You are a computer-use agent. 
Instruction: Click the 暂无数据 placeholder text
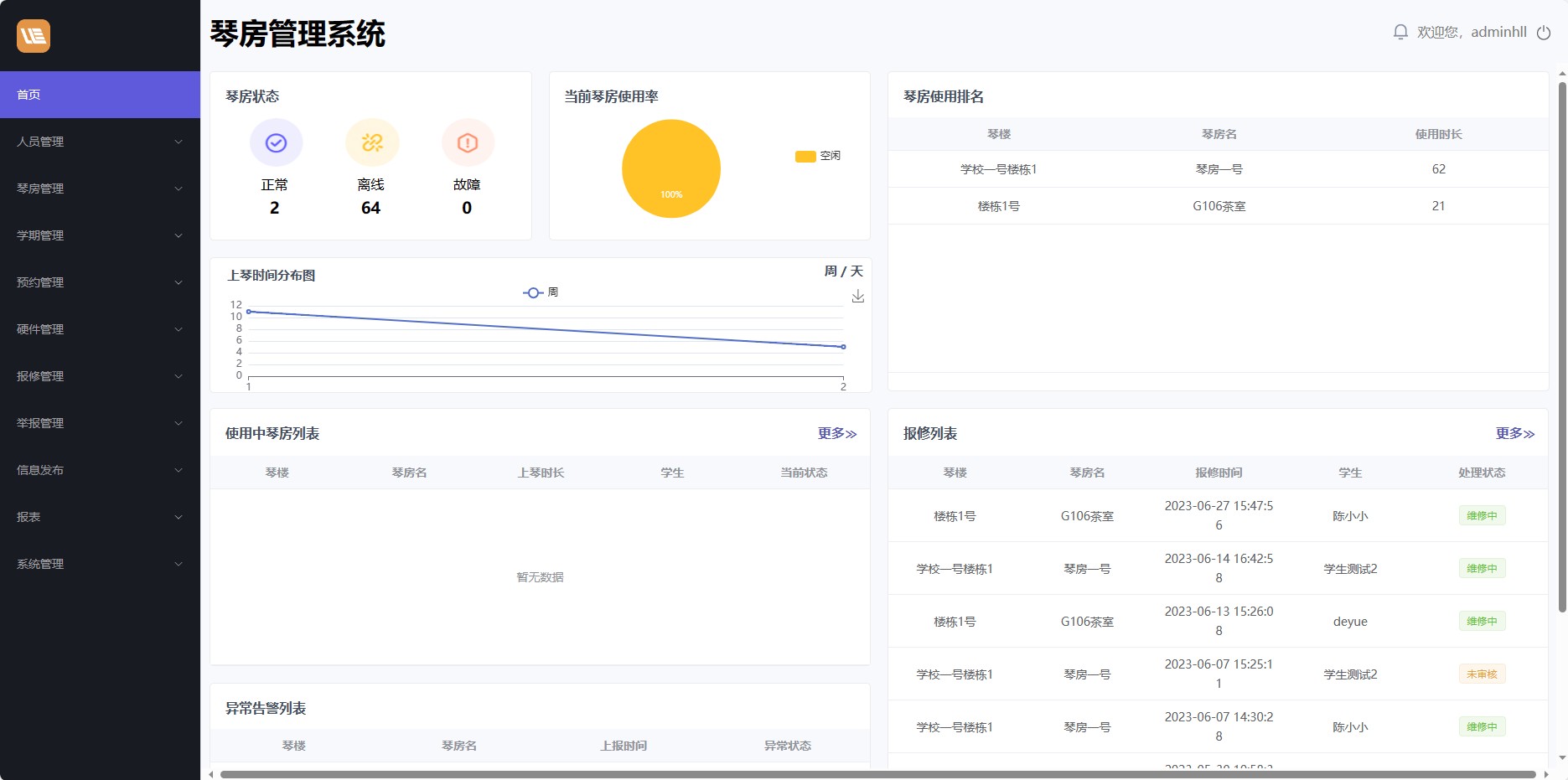540,577
